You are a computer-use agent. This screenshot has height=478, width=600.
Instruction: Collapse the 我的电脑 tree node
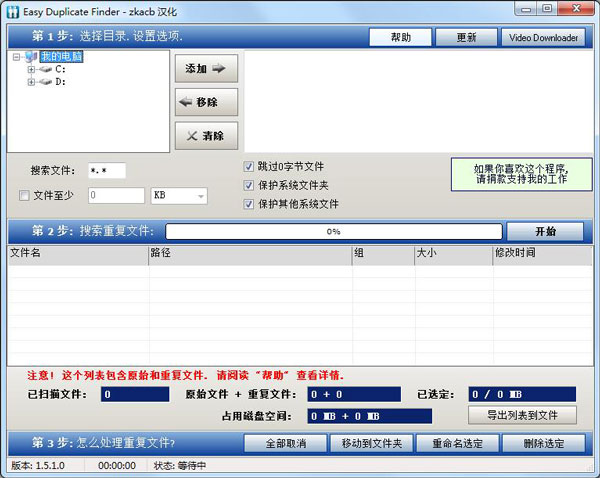pyautogui.click(x=16, y=57)
